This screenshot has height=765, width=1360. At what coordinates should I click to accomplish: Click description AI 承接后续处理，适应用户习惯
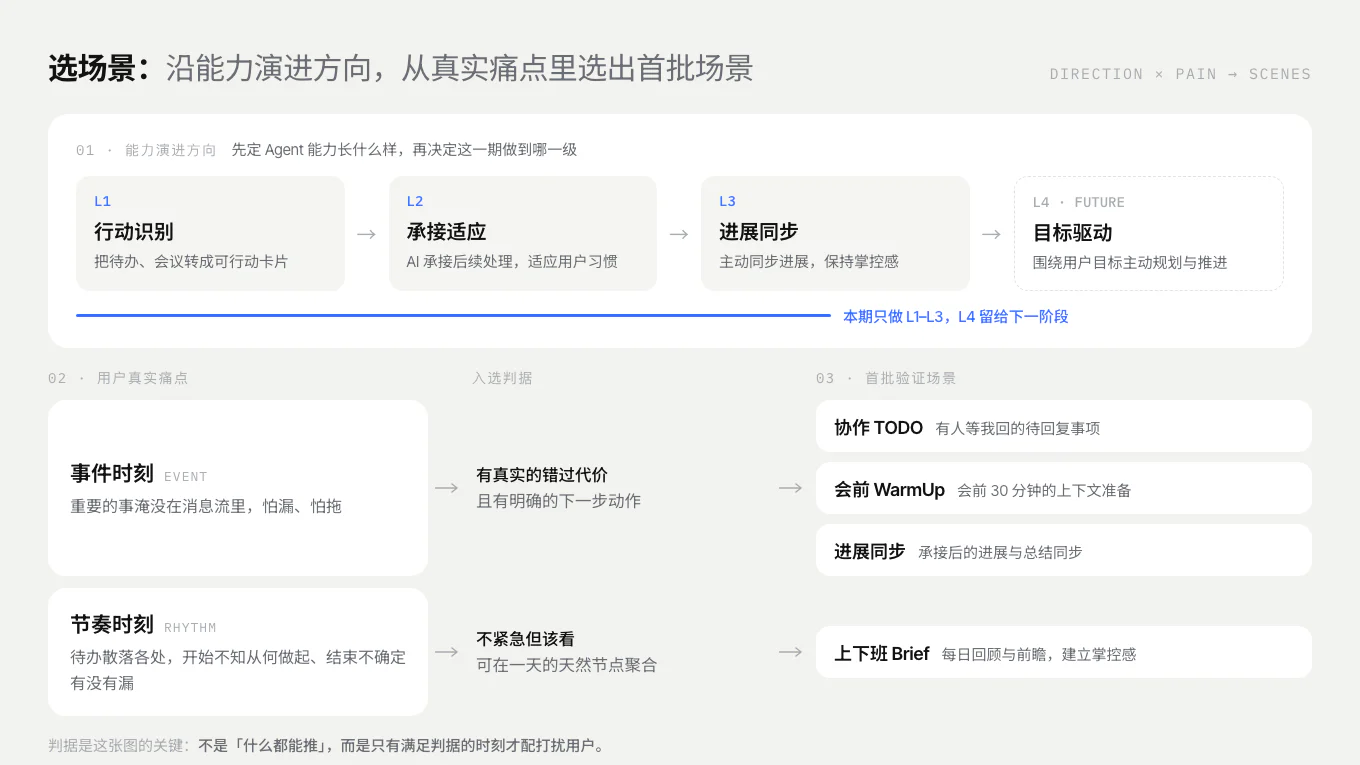[x=512, y=261]
